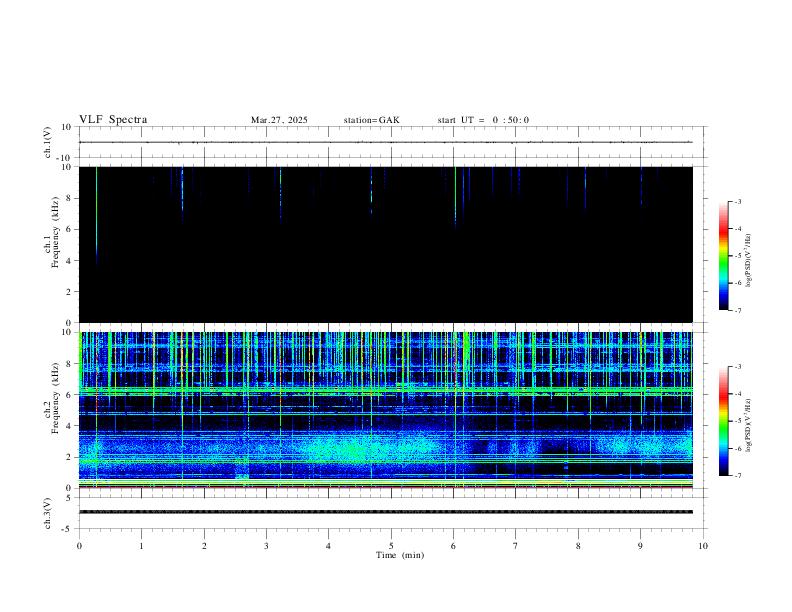
Task: Click the ch.1 voltage waveform trace
Action: [385, 142]
